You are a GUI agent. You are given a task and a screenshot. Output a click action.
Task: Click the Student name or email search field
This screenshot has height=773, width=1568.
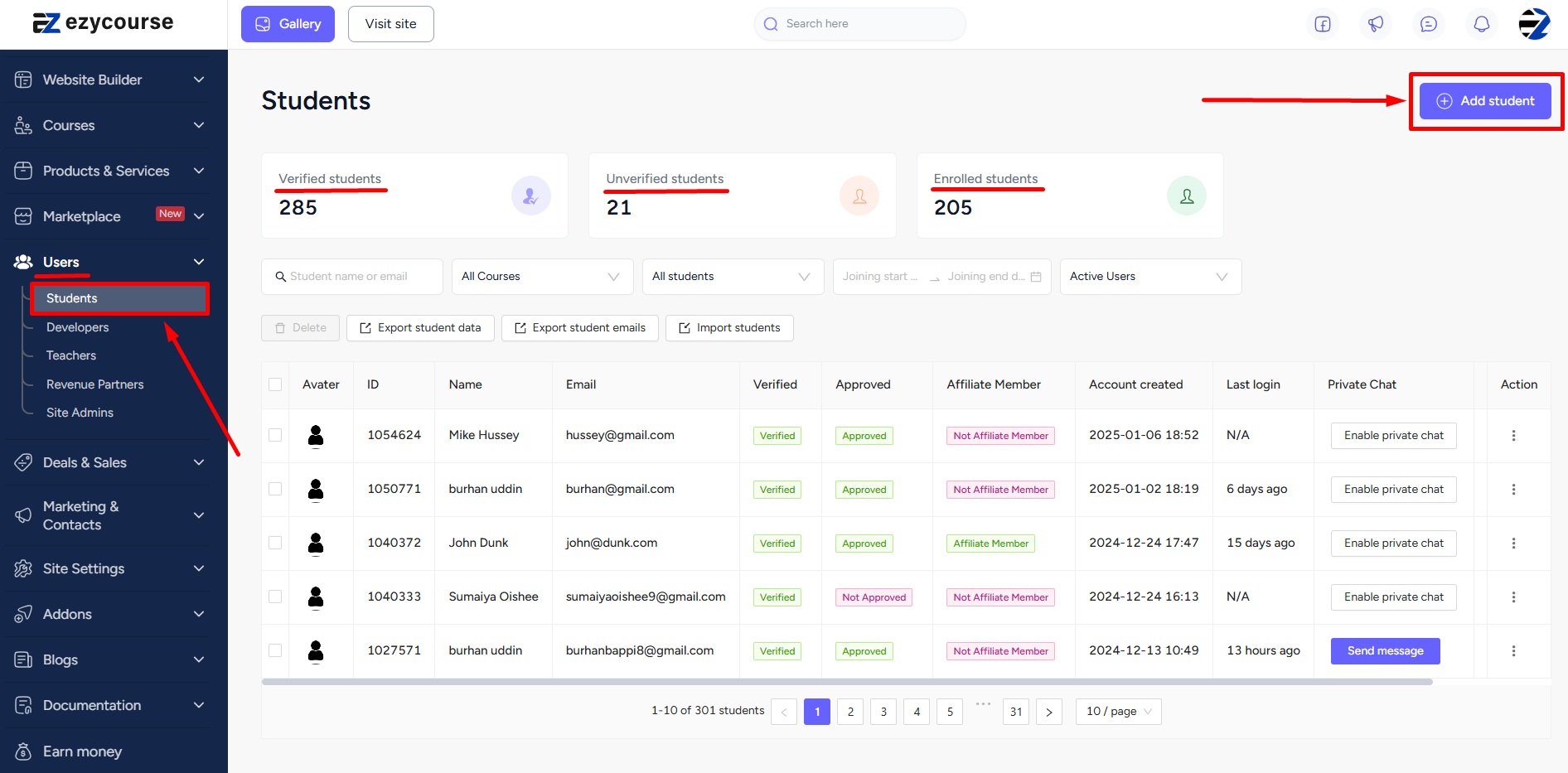tap(352, 277)
